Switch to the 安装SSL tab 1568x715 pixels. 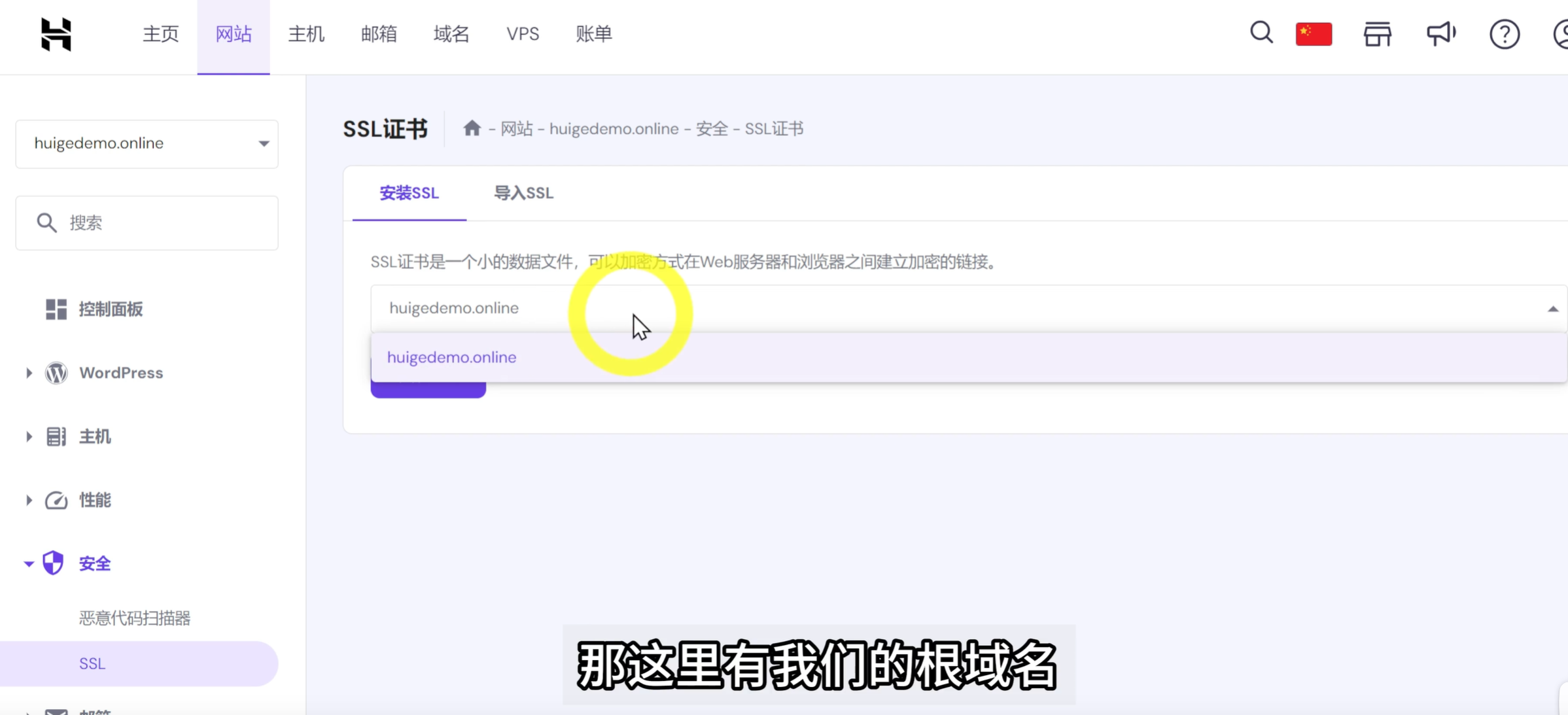pyautogui.click(x=409, y=193)
